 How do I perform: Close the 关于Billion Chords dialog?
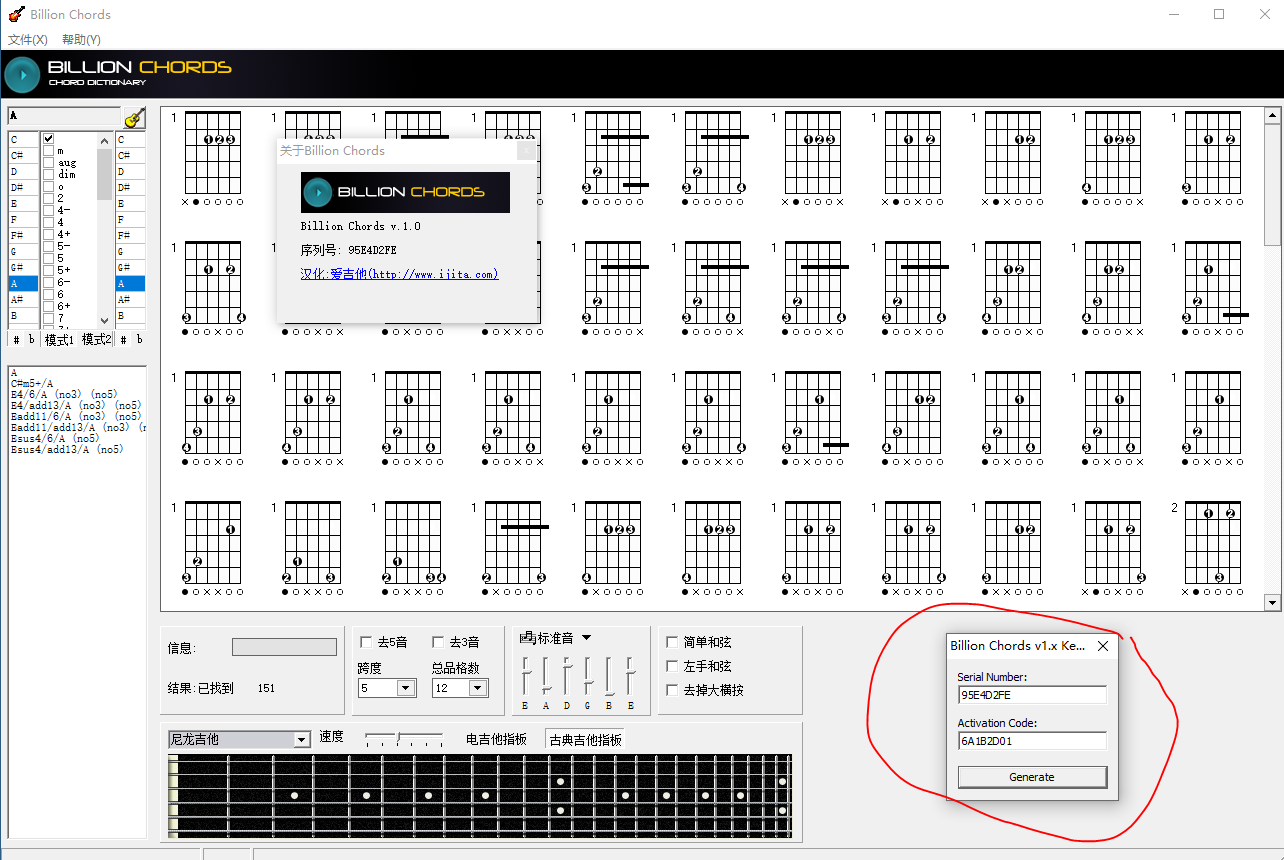pyautogui.click(x=526, y=151)
